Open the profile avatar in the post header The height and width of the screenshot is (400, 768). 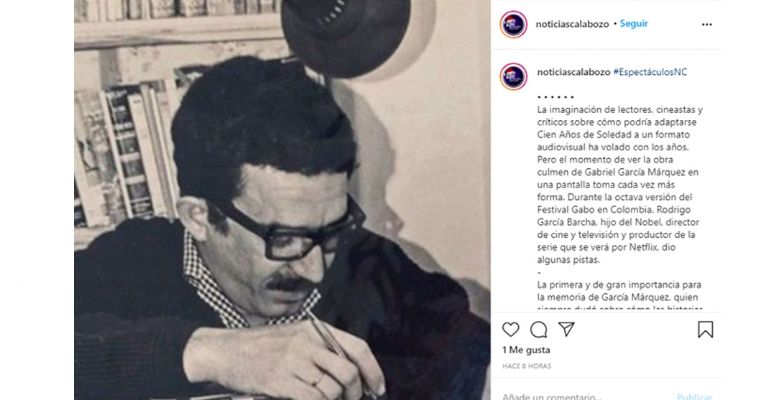(x=514, y=23)
